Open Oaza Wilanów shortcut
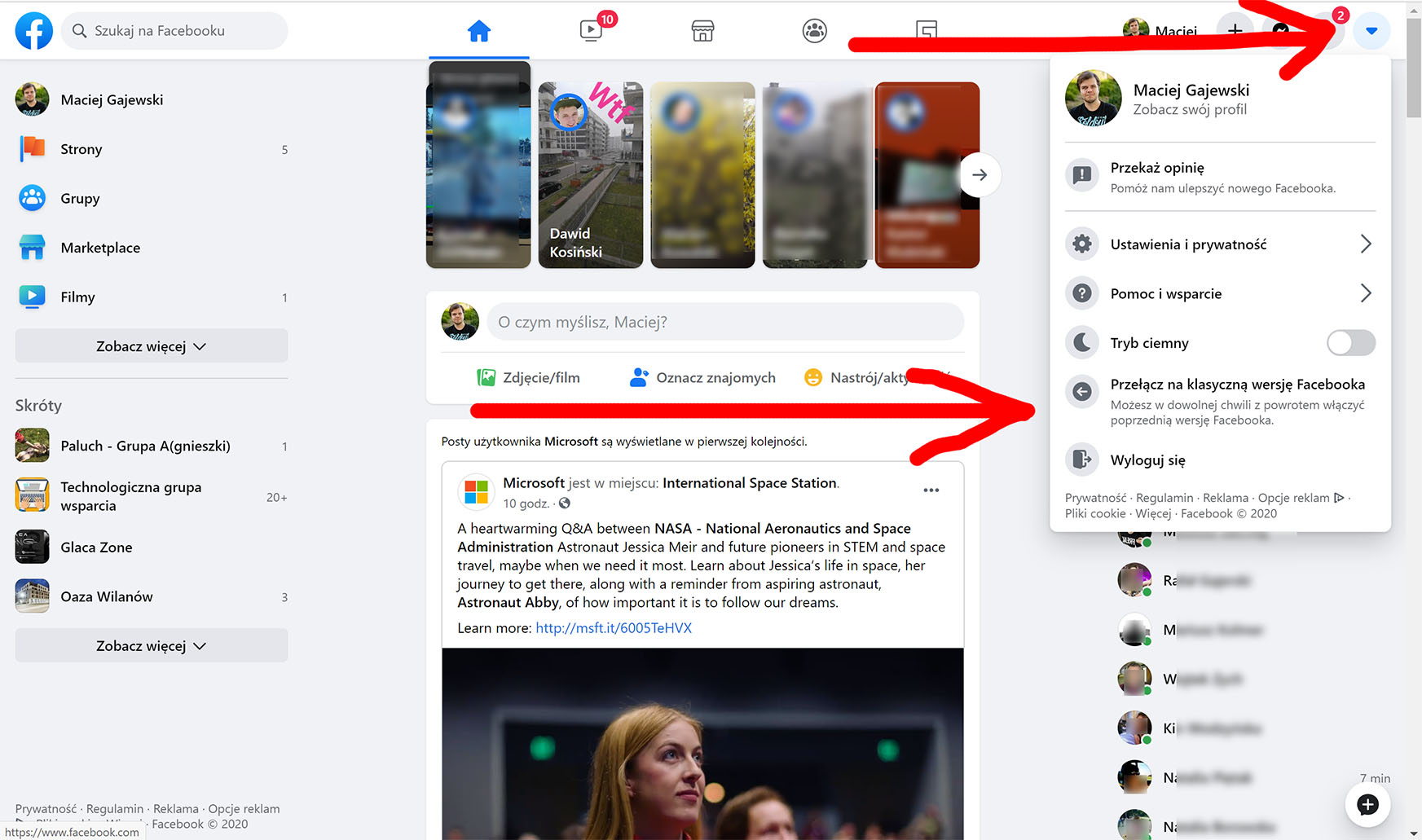This screenshot has width=1422, height=840. (152, 596)
